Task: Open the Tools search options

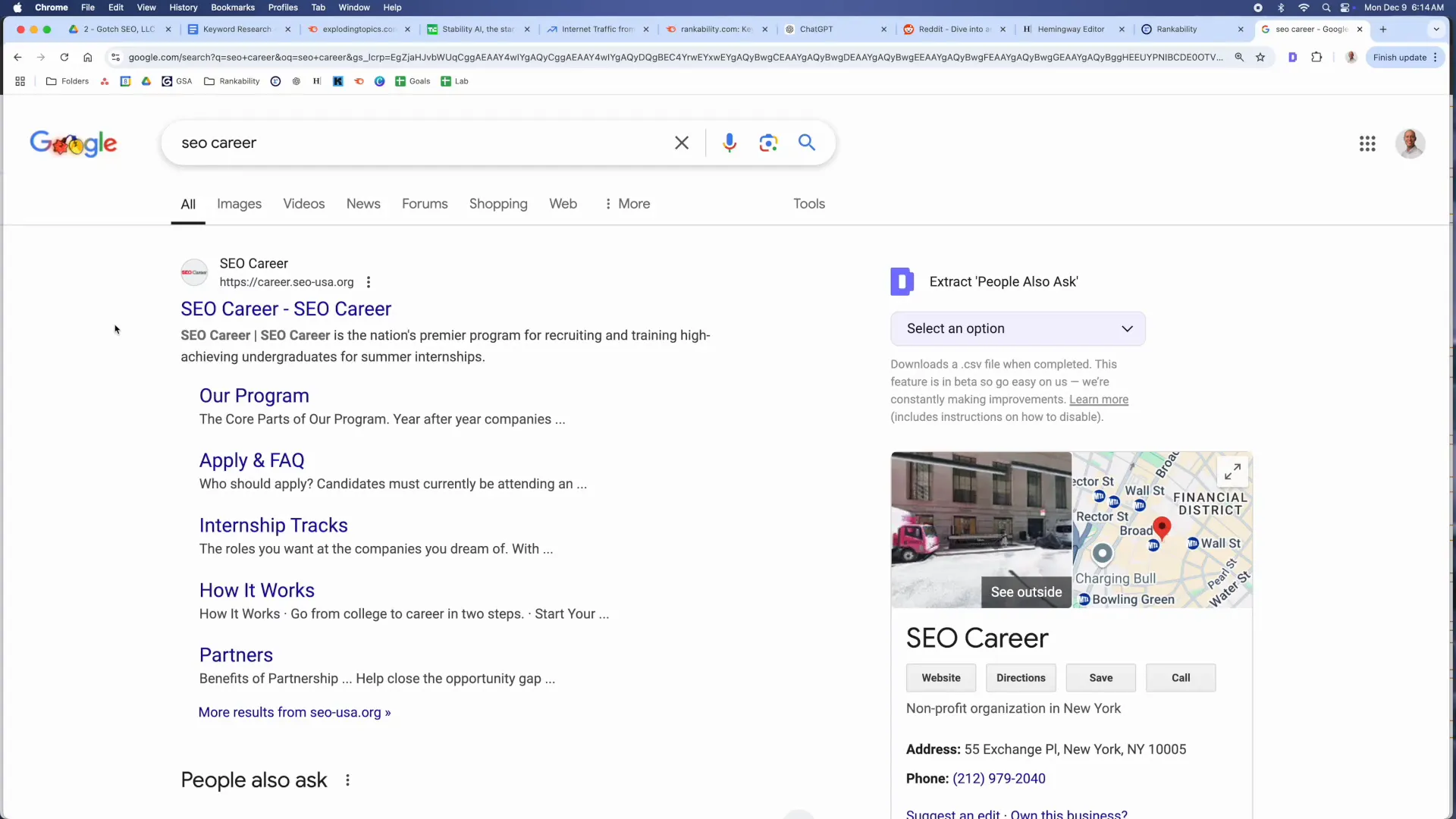Action: (808, 204)
